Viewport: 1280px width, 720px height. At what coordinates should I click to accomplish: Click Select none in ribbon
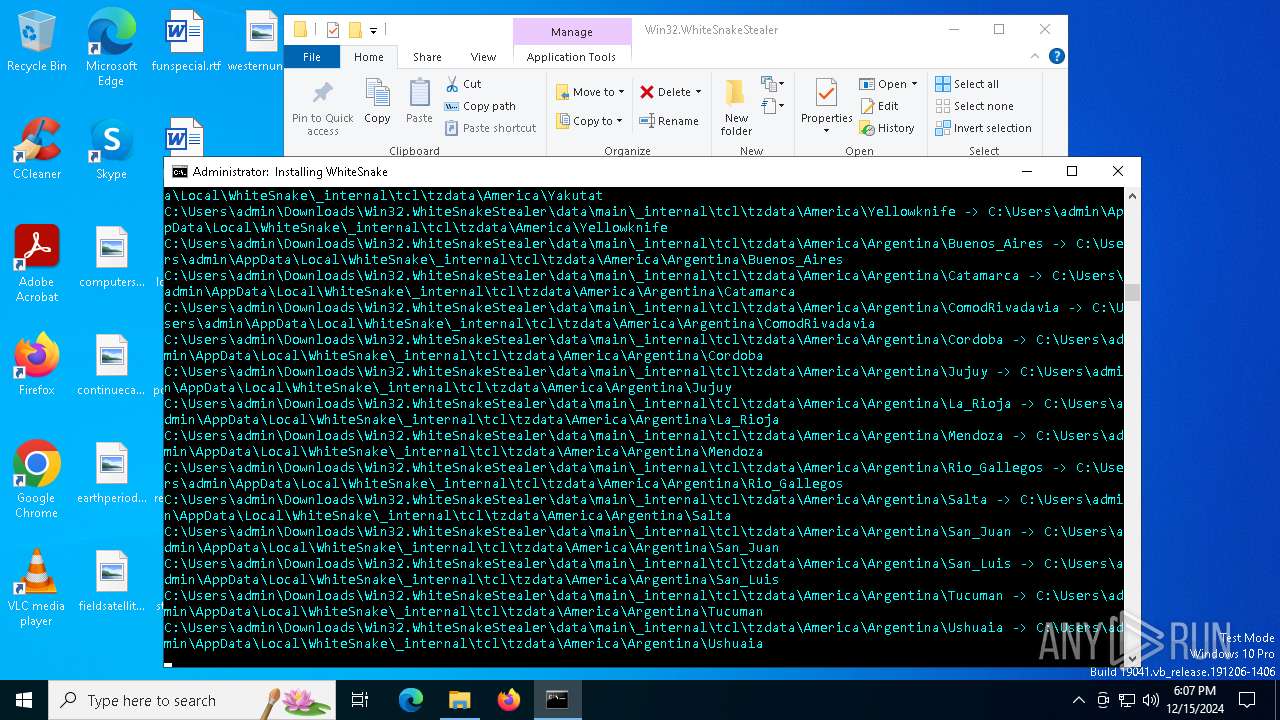[x=974, y=106]
